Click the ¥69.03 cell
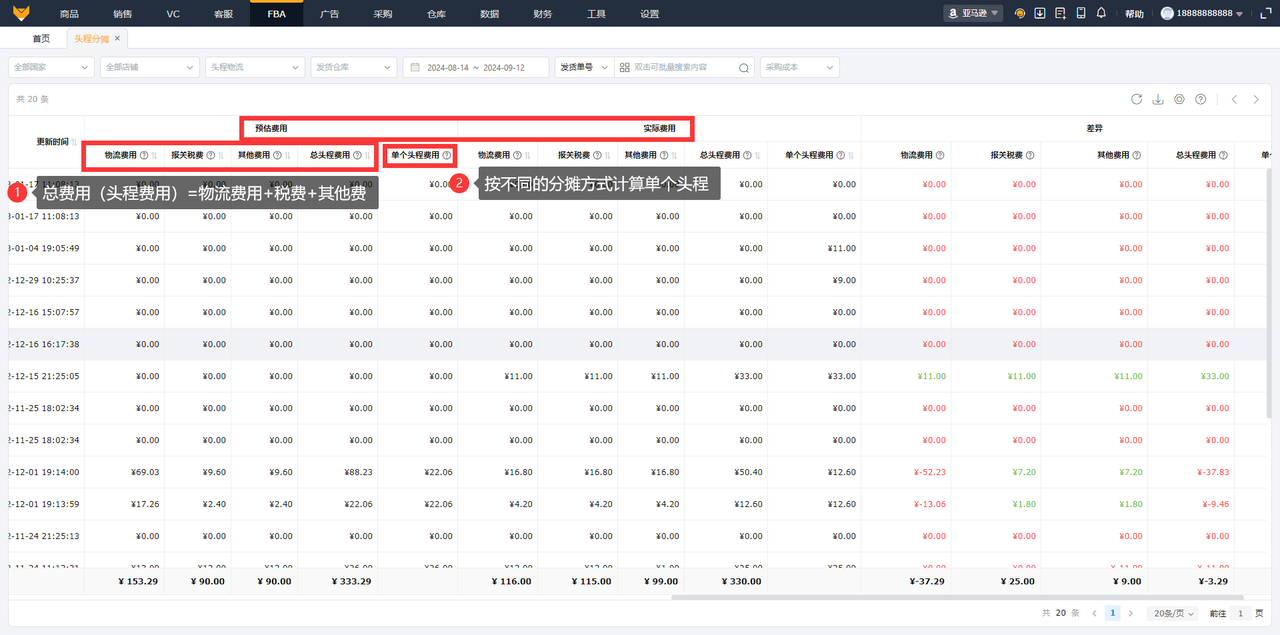The height and width of the screenshot is (635, 1280). click(146, 472)
